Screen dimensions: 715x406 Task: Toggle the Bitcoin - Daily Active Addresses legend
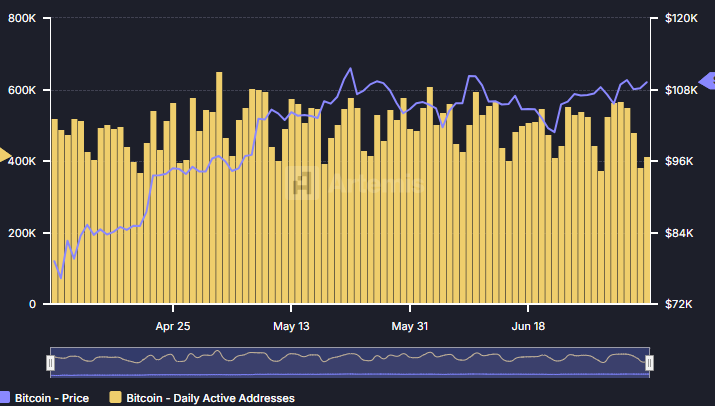point(202,398)
